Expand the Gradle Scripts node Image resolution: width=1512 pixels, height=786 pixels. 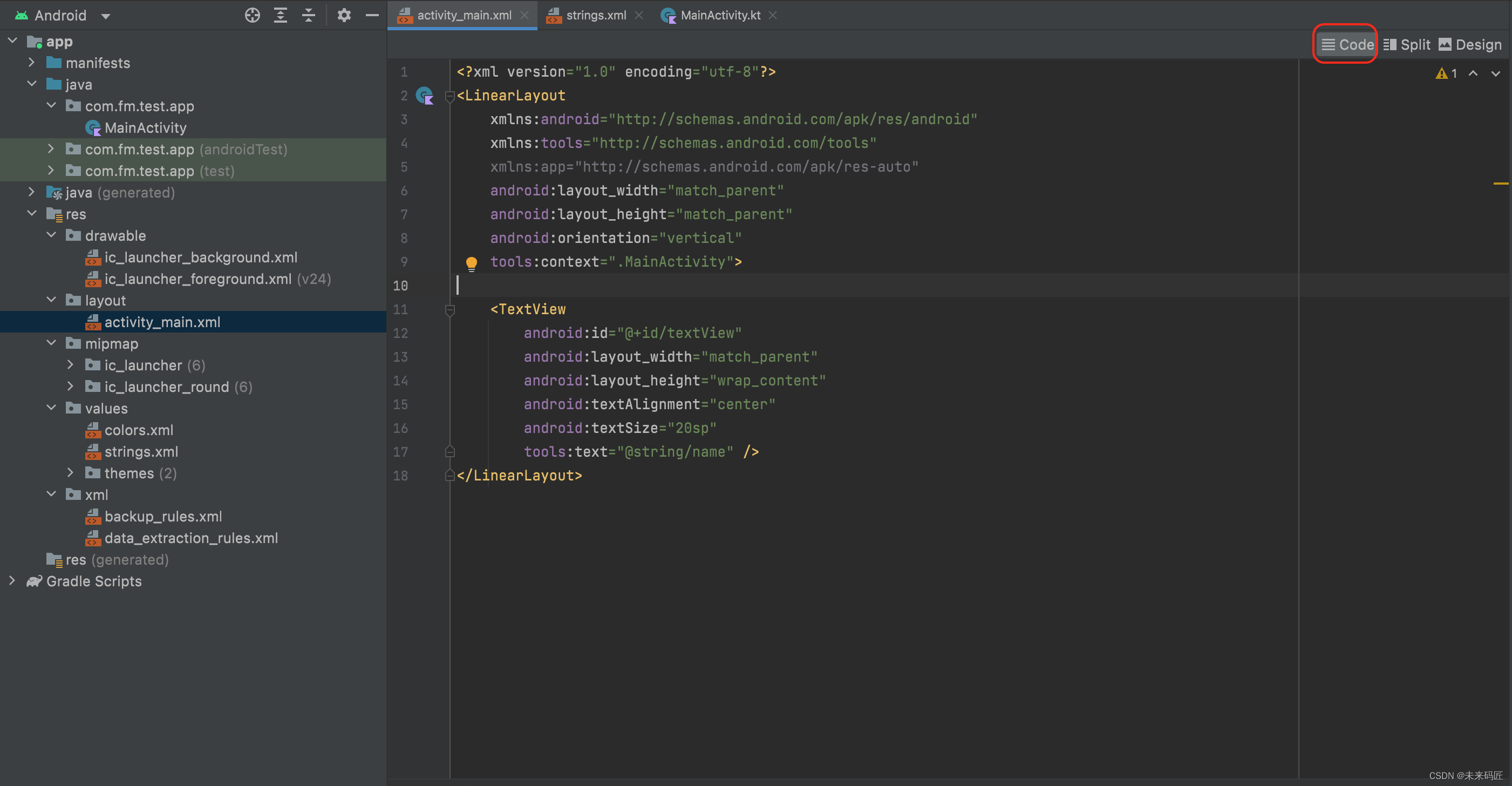12,580
